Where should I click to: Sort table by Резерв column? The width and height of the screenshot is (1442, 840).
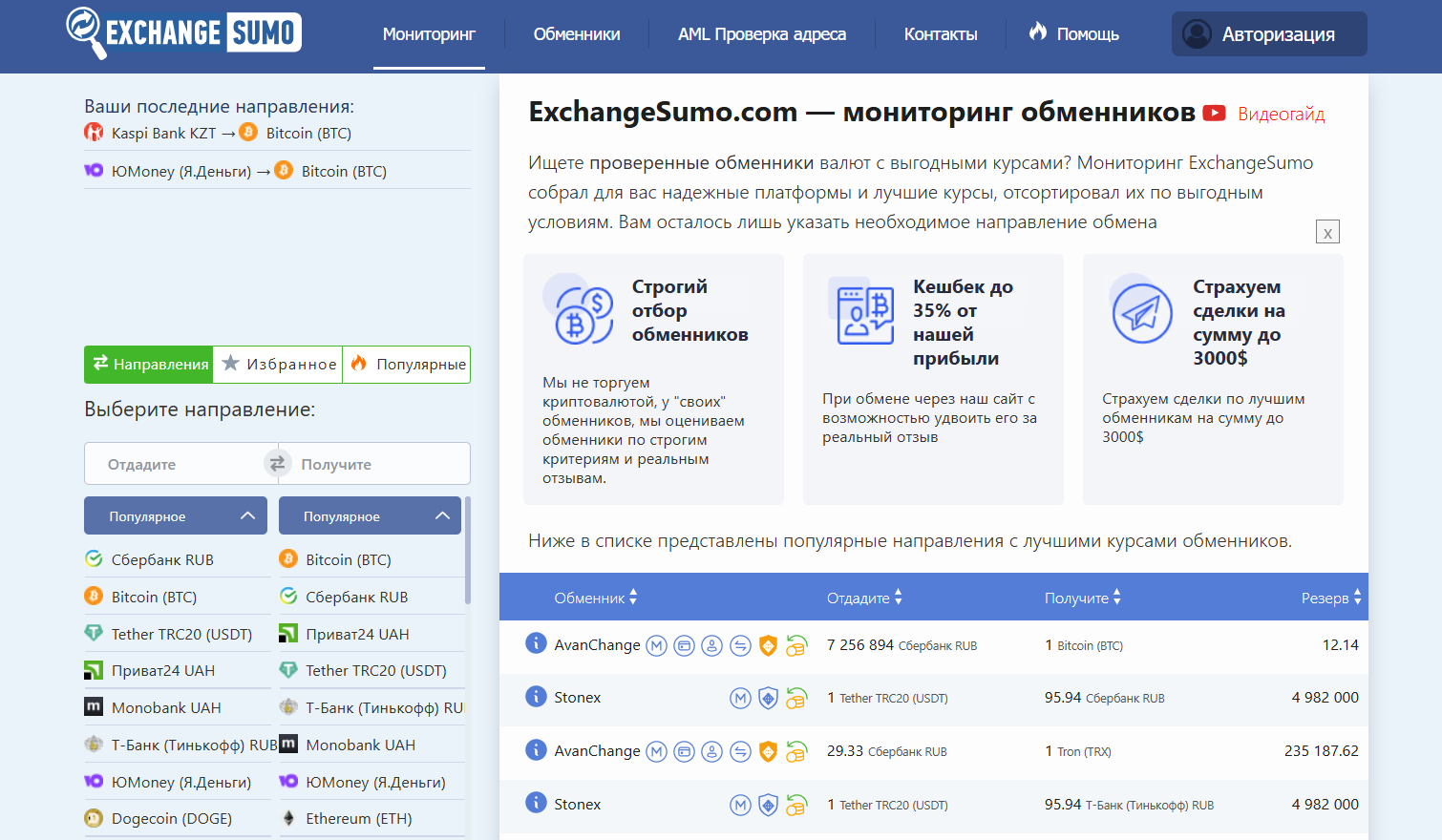click(1331, 598)
